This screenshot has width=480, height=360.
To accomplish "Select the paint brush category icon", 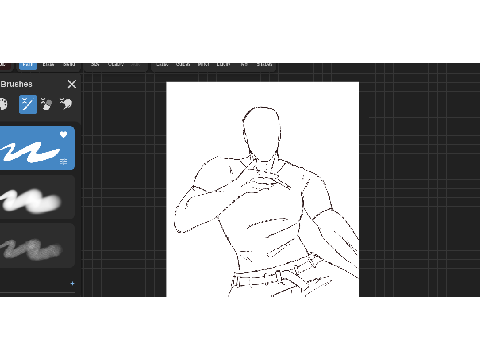I will pos(28,104).
